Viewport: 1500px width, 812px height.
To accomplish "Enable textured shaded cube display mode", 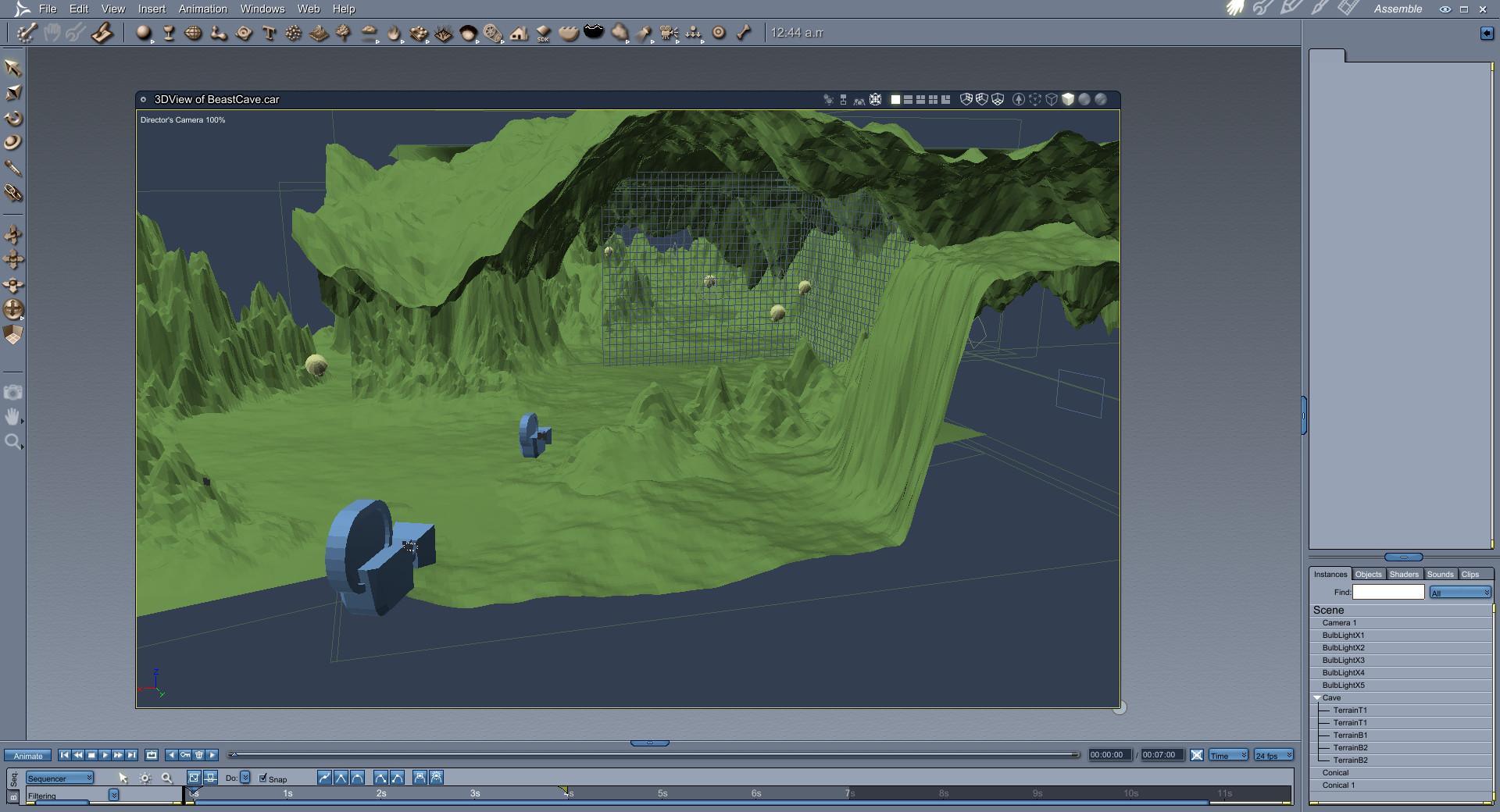I will (x=1068, y=99).
